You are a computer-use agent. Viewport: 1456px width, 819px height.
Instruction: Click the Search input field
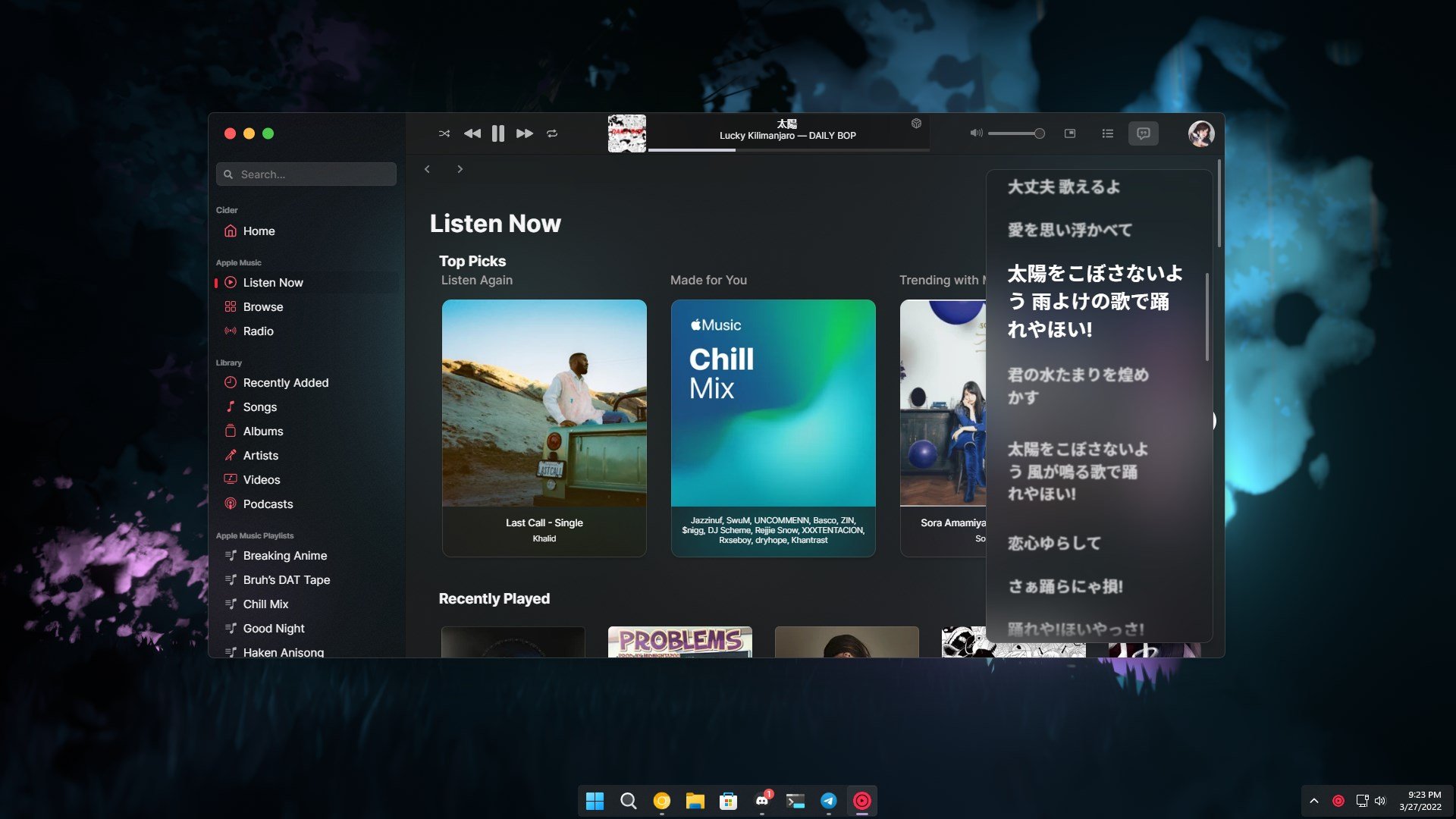coord(306,173)
